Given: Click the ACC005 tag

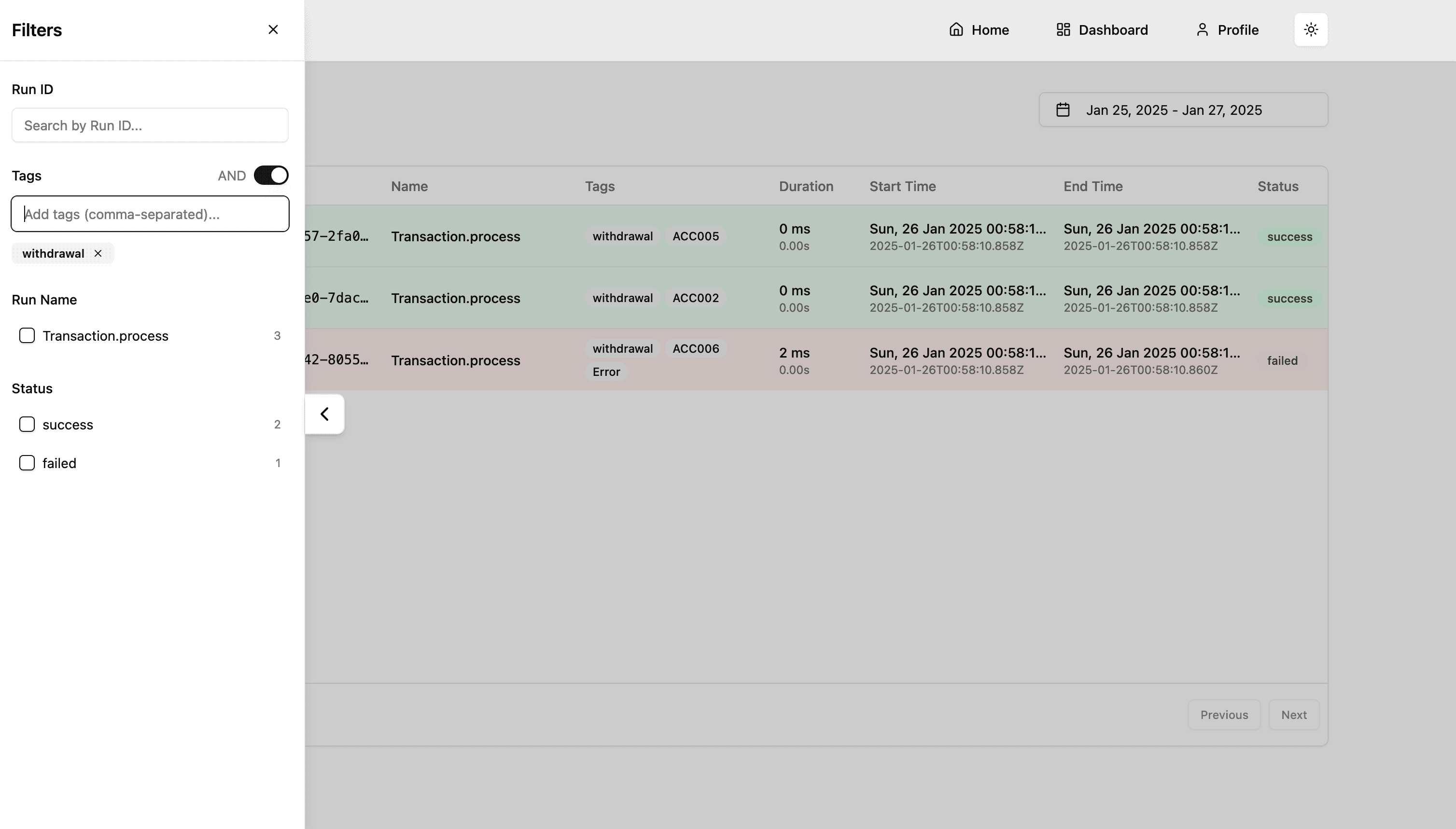Looking at the screenshot, I should click(696, 236).
